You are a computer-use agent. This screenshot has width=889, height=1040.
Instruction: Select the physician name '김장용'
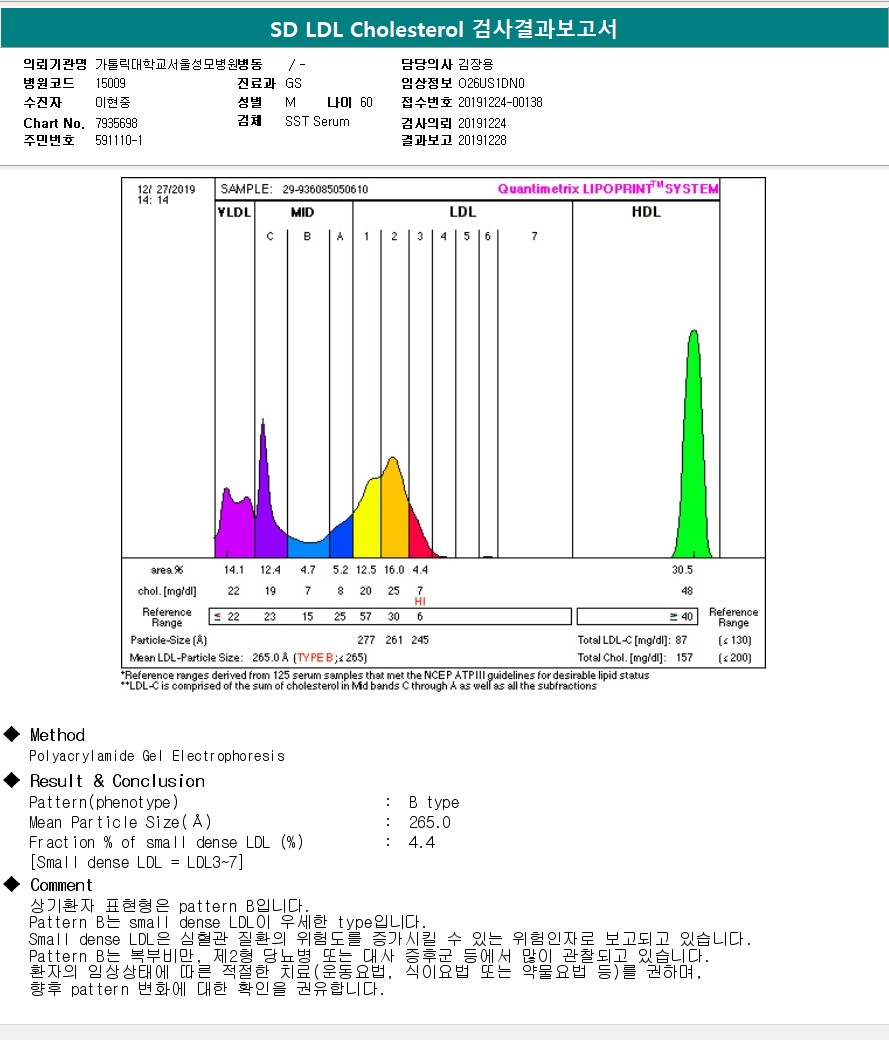coord(476,64)
